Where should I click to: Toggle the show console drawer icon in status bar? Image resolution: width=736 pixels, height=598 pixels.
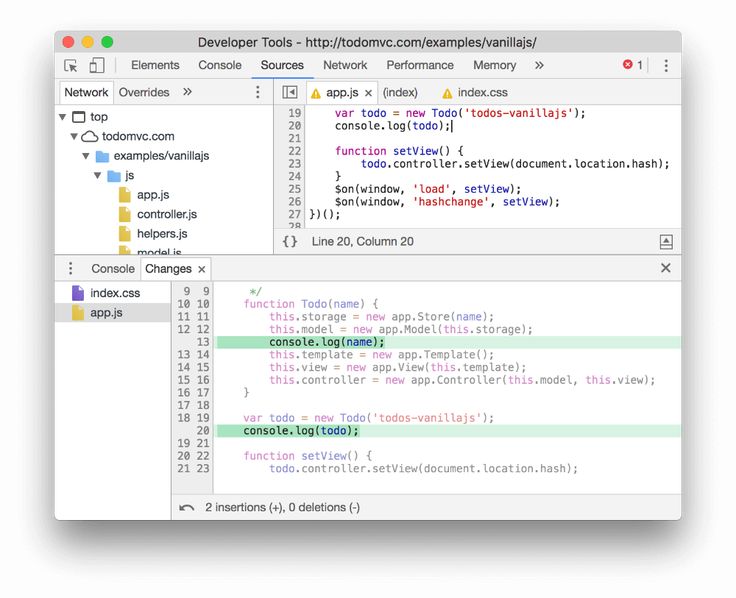click(666, 242)
